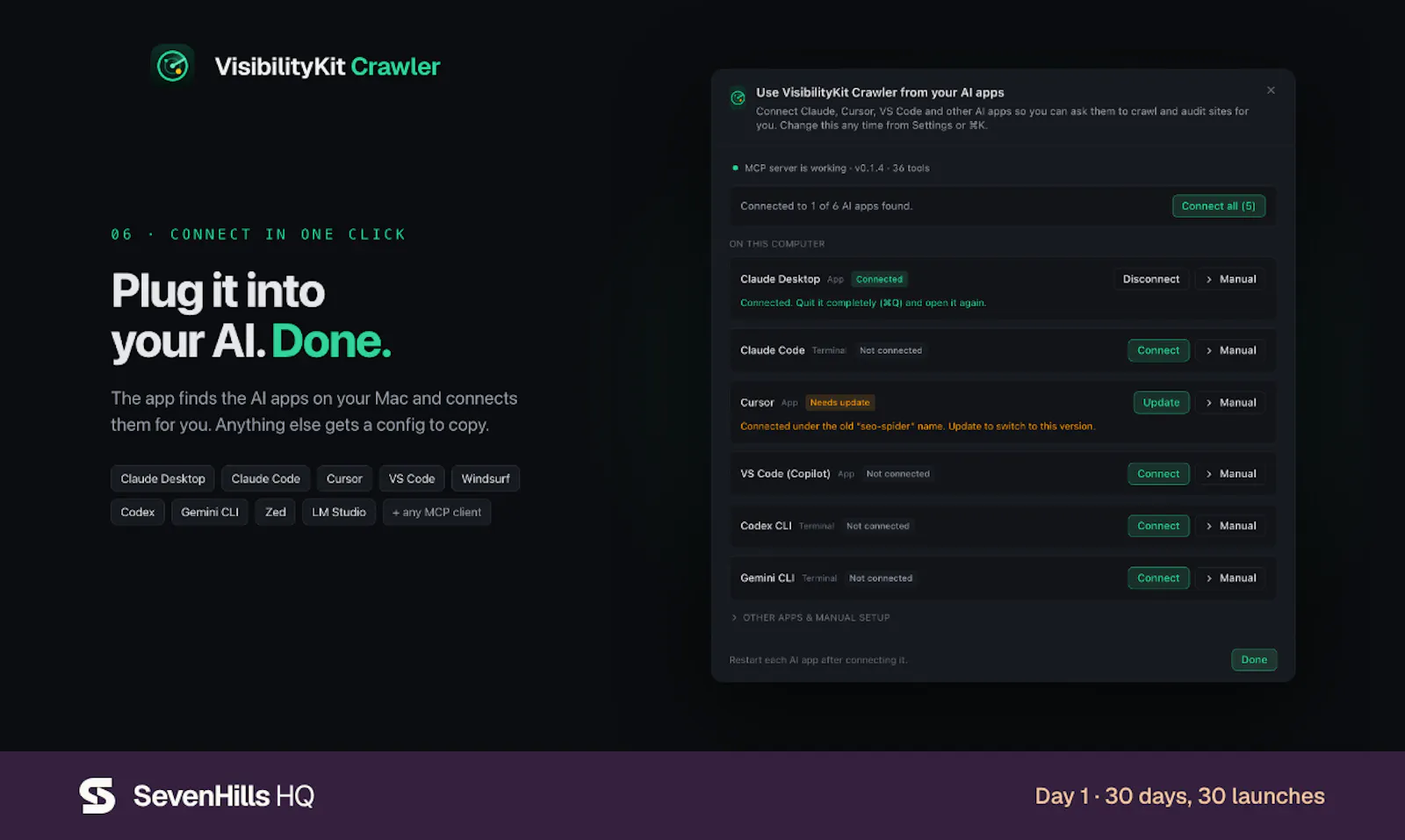Expand Manual setup for Codex CLI
The image size is (1405, 840).
point(1230,526)
